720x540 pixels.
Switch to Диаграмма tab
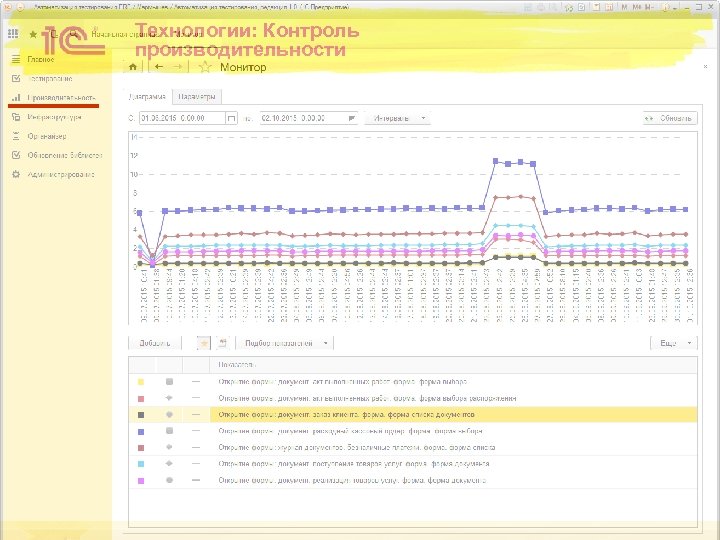147,97
